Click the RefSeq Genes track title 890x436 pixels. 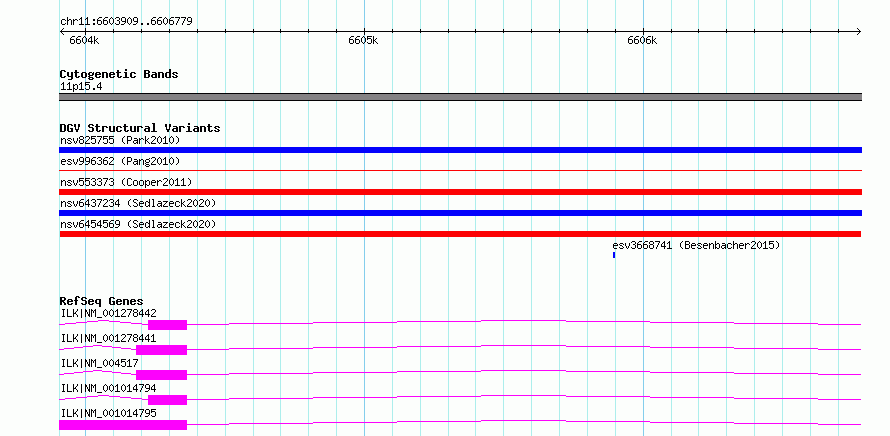tap(102, 301)
